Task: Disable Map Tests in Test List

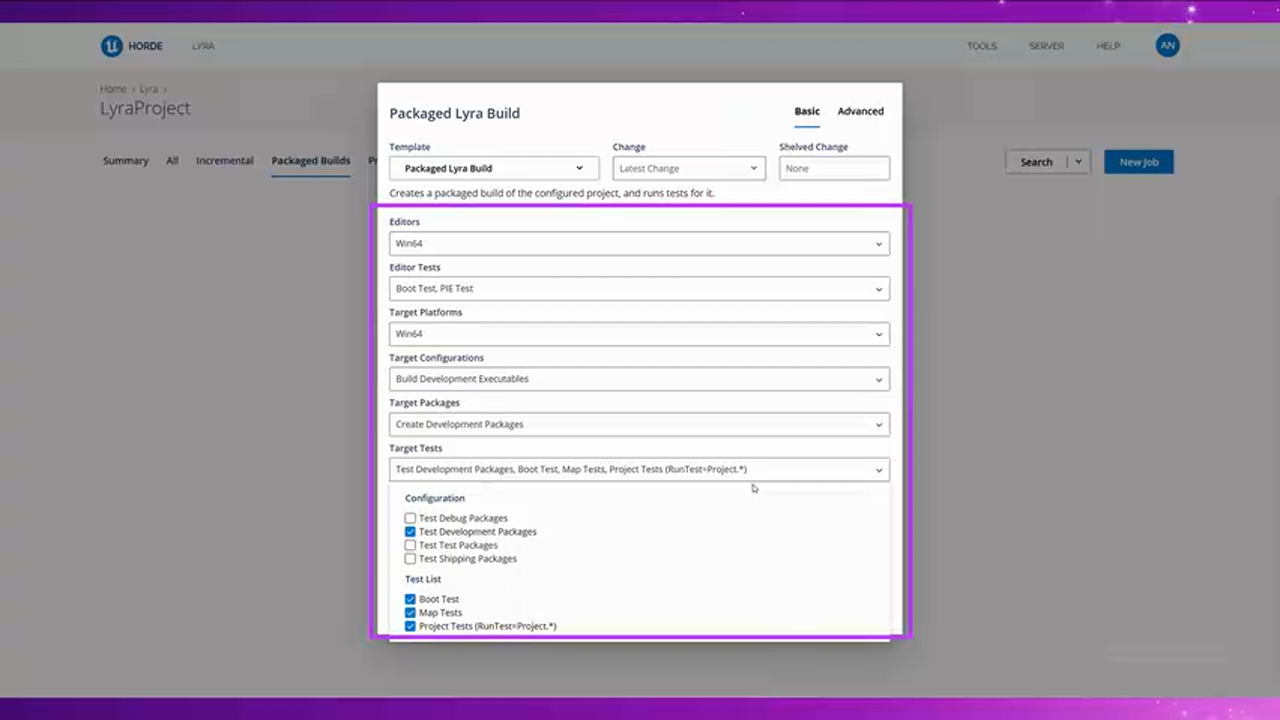Action: tap(410, 613)
